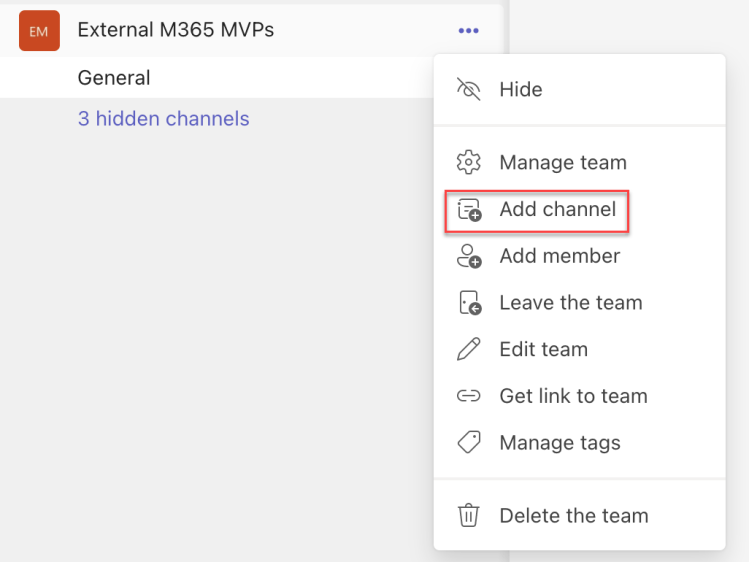Open Manage tags from the menu
Image resolution: width=749 pixels, height=562 pixels.
point(579,443)
